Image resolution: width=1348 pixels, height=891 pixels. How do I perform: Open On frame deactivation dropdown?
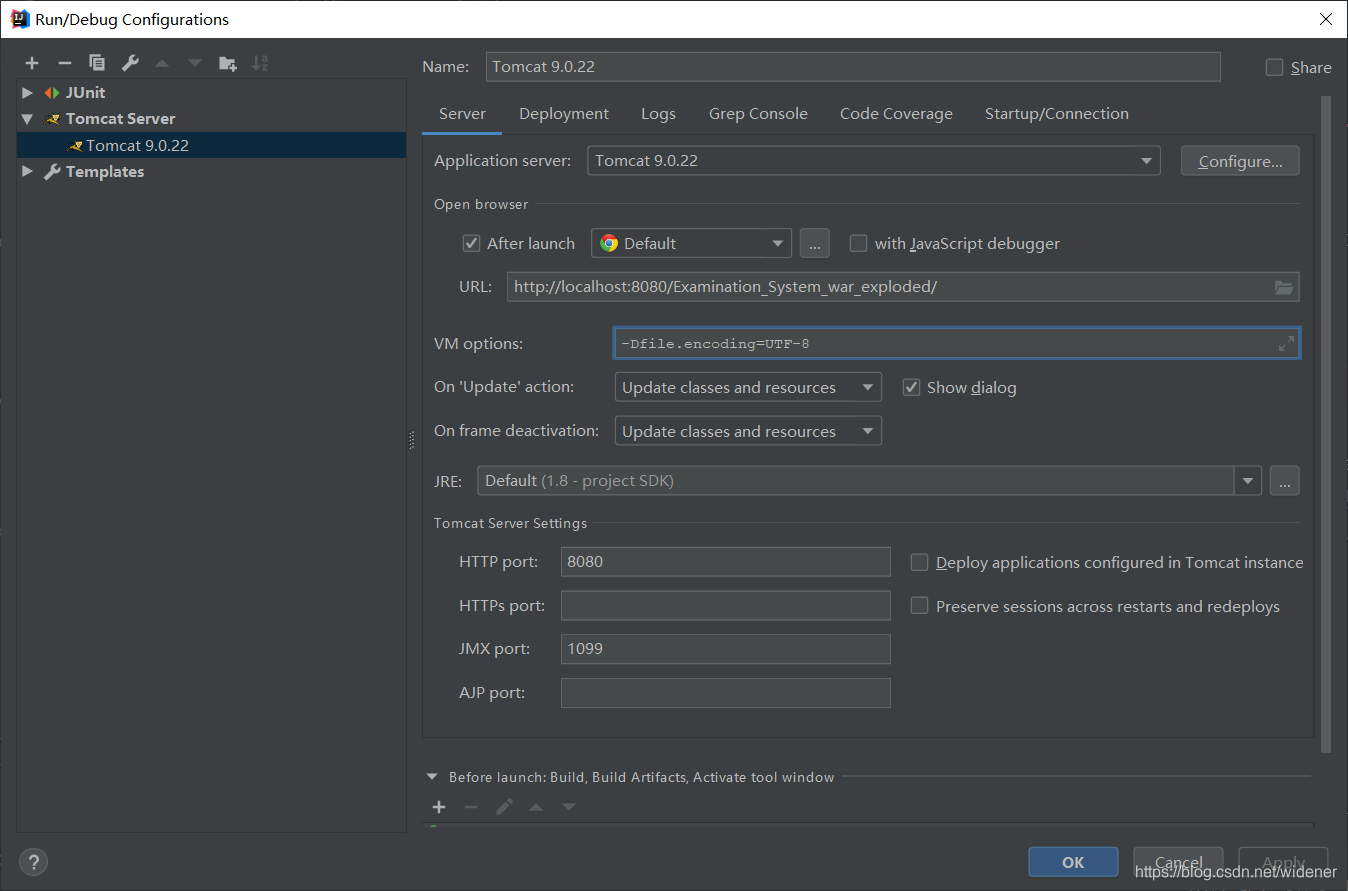tap(748, 431)
